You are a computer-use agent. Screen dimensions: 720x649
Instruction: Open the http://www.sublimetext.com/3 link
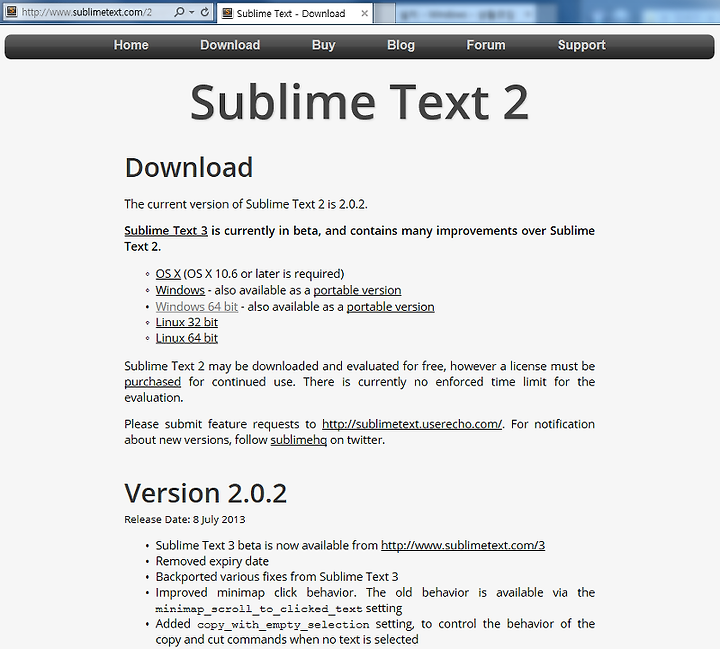coord(463,545)
